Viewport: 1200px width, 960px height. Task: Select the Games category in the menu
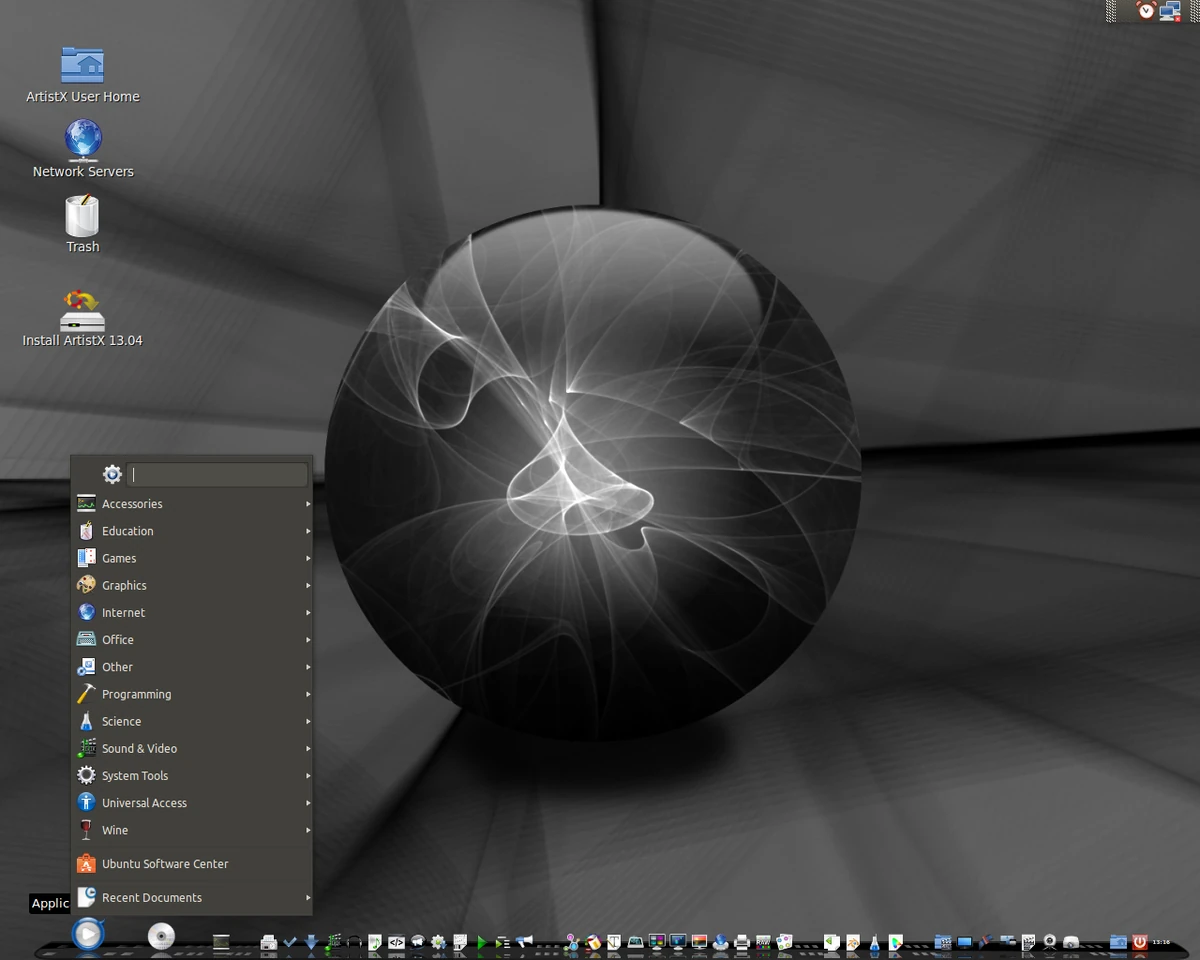click(x=117, y=558)
